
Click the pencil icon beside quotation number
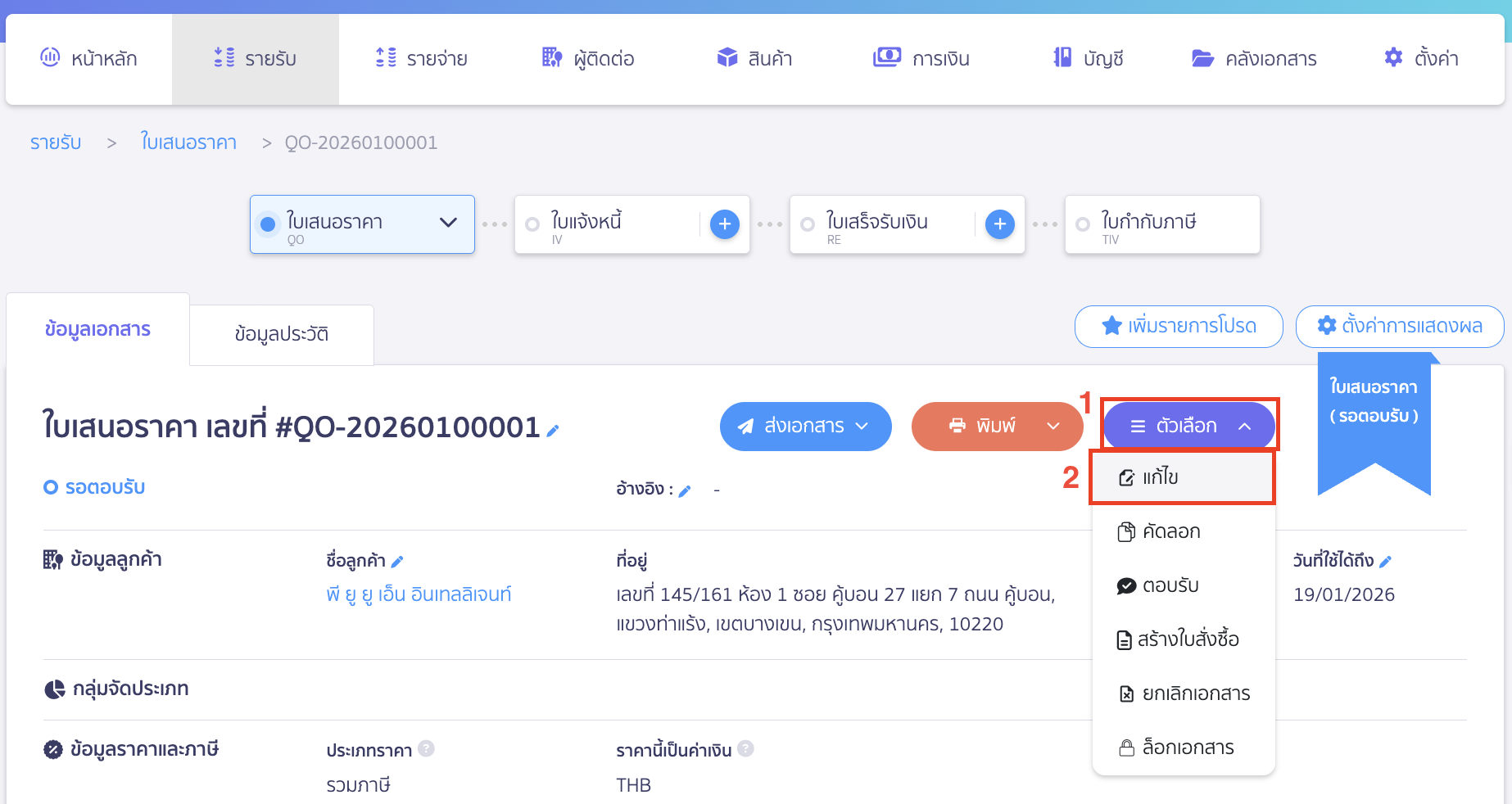click(x=553, y=431)
